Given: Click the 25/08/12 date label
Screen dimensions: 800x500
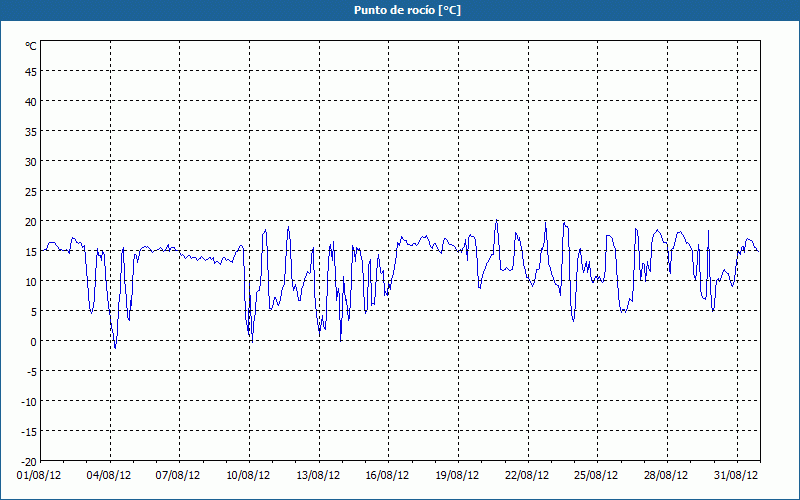Looking at the screenshot, I should point(596,476).
